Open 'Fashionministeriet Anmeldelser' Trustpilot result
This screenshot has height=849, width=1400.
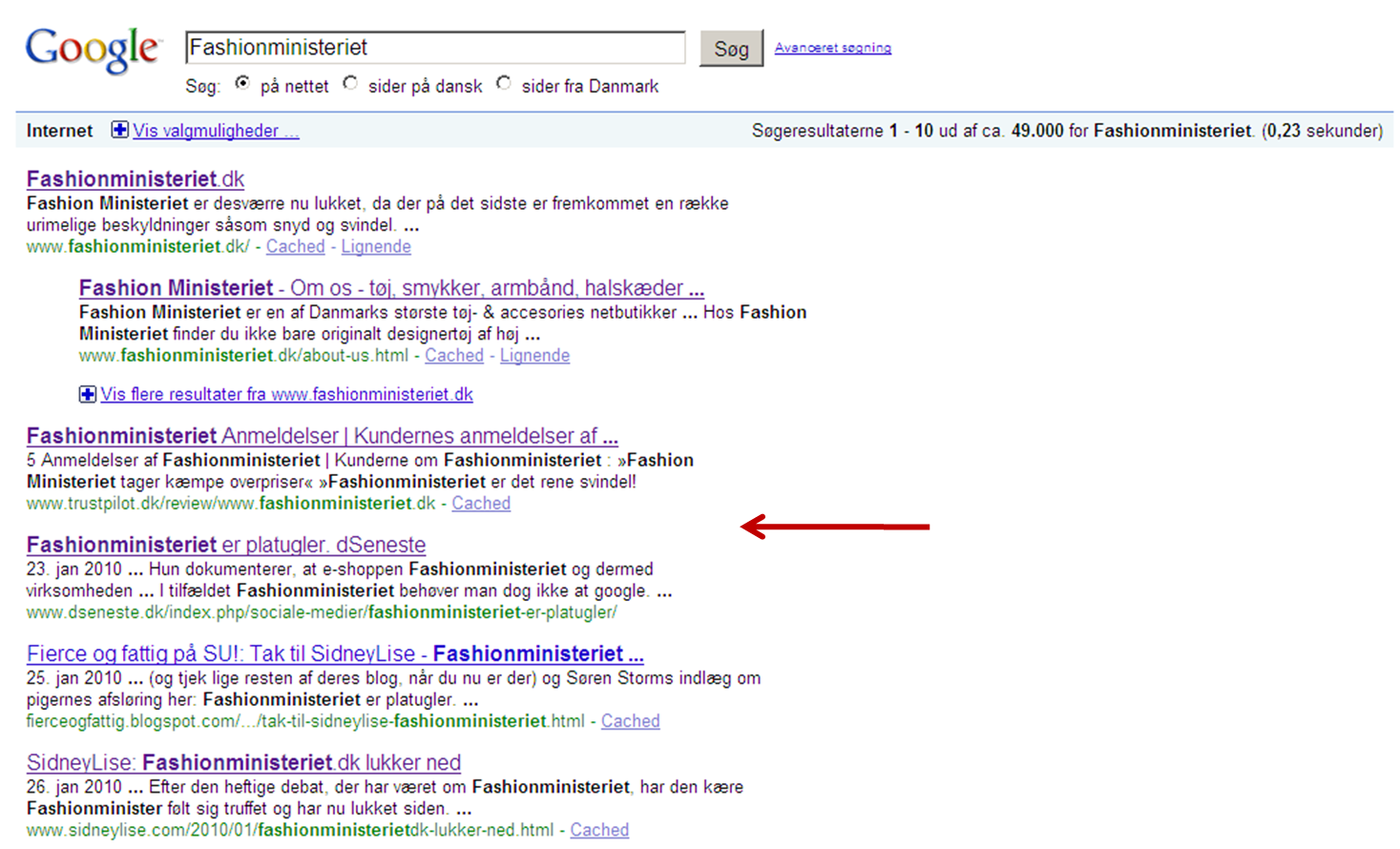(x=323, y=436)
